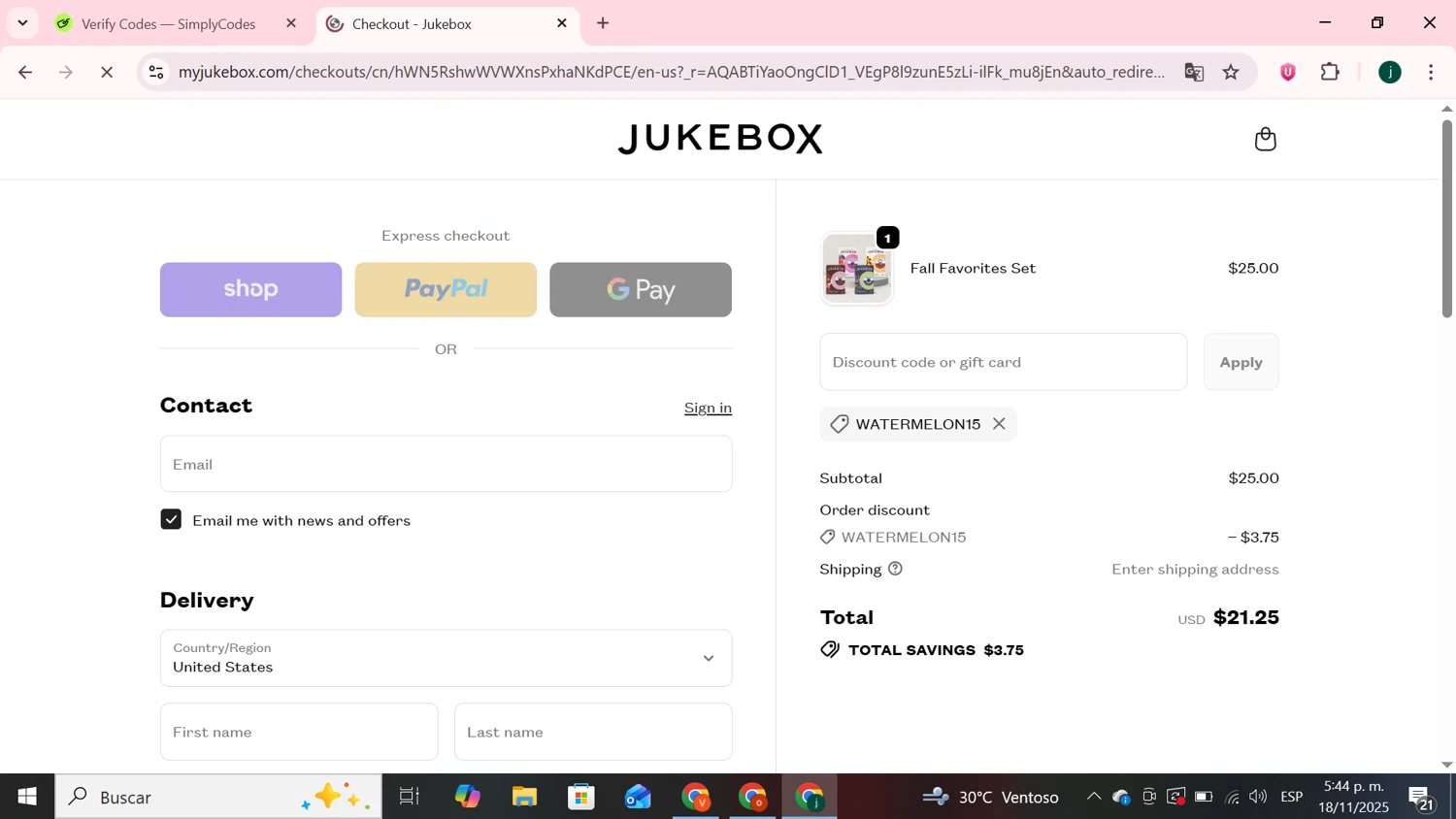Click the $21.25 total amount
This screenshot has height=819, width=1456.
(x=1246, y=617)
